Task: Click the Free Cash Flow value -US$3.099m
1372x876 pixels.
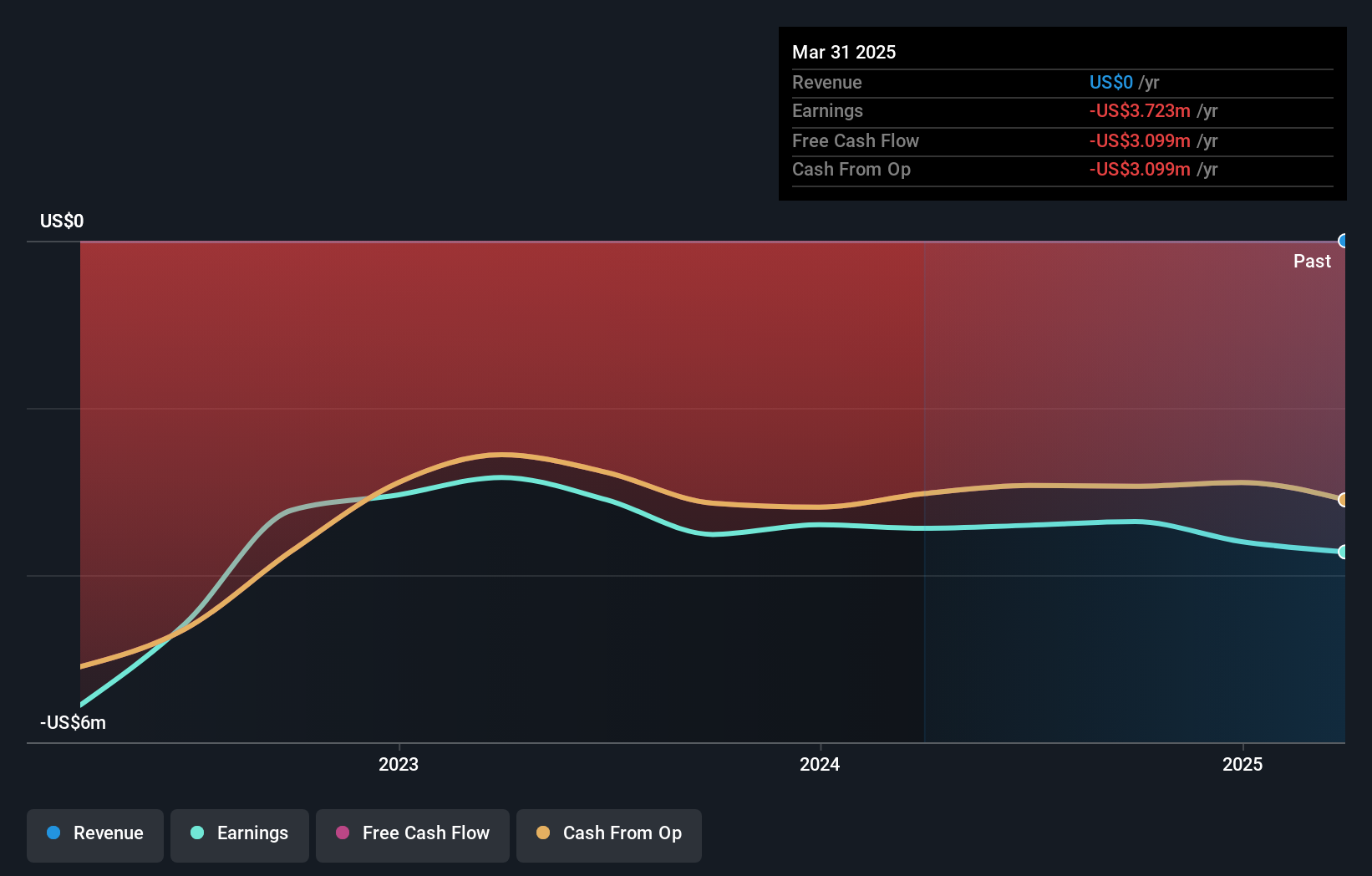Action: click(1140, 140)
